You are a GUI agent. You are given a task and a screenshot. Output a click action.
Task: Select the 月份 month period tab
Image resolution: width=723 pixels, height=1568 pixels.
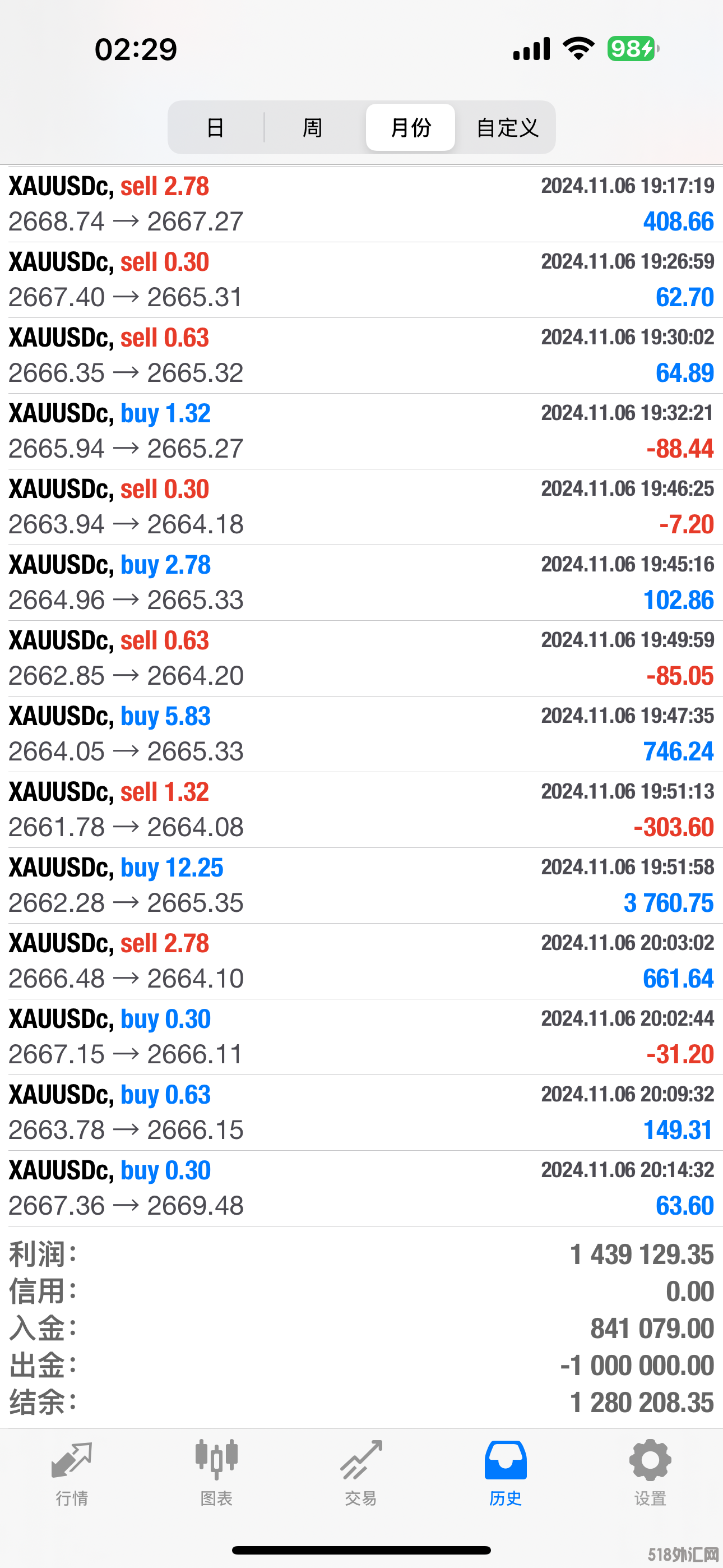pos(410,128)
